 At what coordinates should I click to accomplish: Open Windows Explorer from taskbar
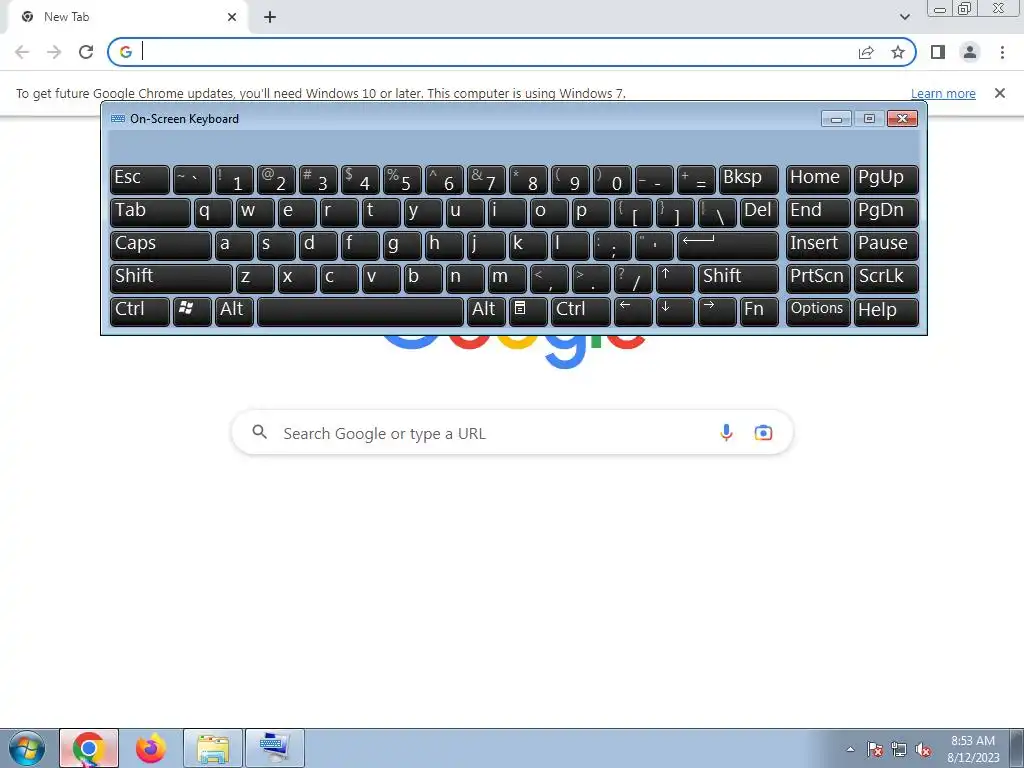pos(213,748)
